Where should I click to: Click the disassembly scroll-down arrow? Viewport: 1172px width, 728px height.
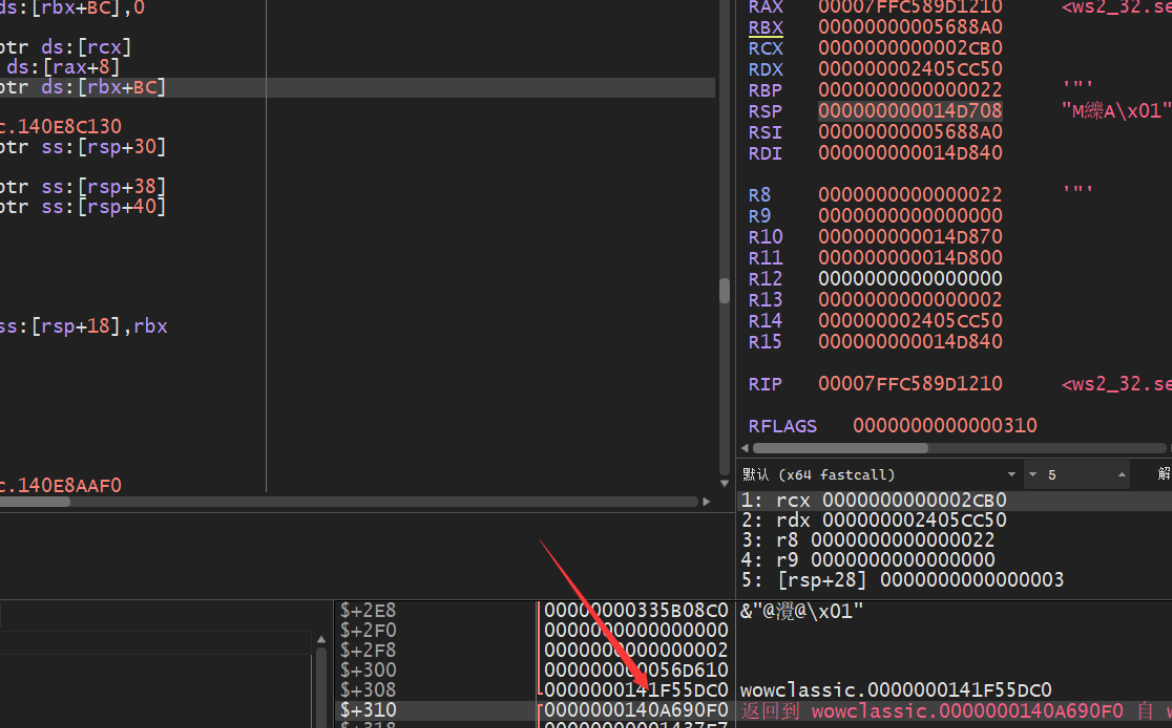point(724,484)
